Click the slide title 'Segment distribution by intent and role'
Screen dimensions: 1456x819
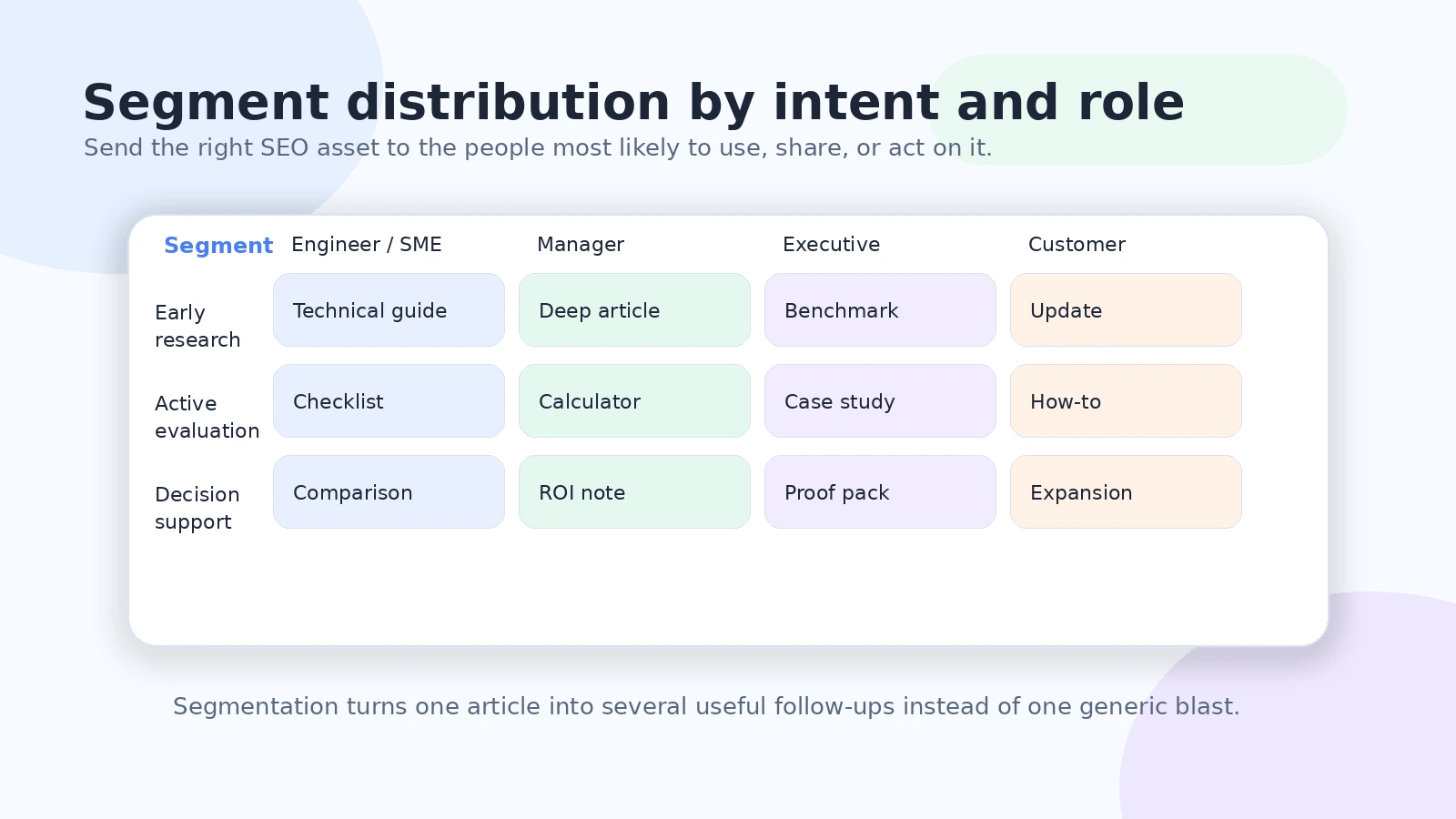633,103
